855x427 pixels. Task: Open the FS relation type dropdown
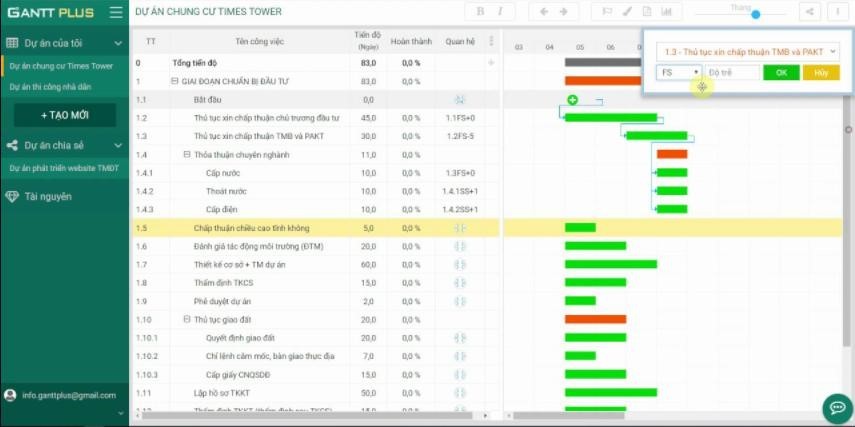coord(679,72)
